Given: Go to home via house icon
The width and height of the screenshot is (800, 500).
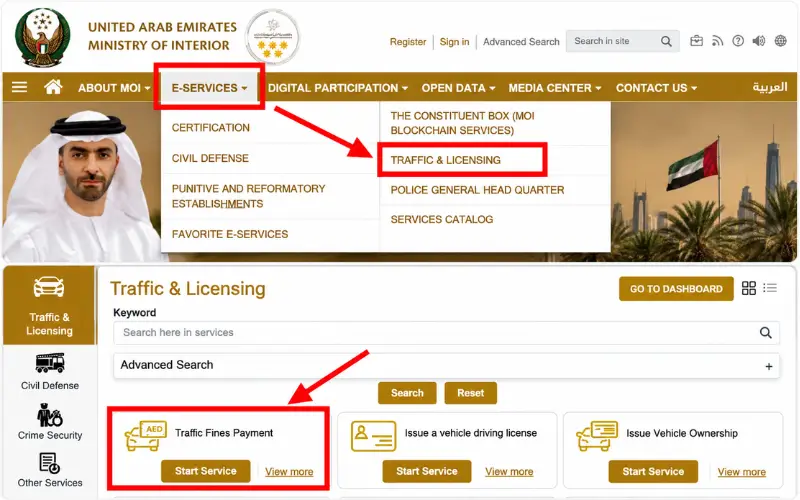Looking at the screenshot, I should pyautogui.click(x=53, y=87).
